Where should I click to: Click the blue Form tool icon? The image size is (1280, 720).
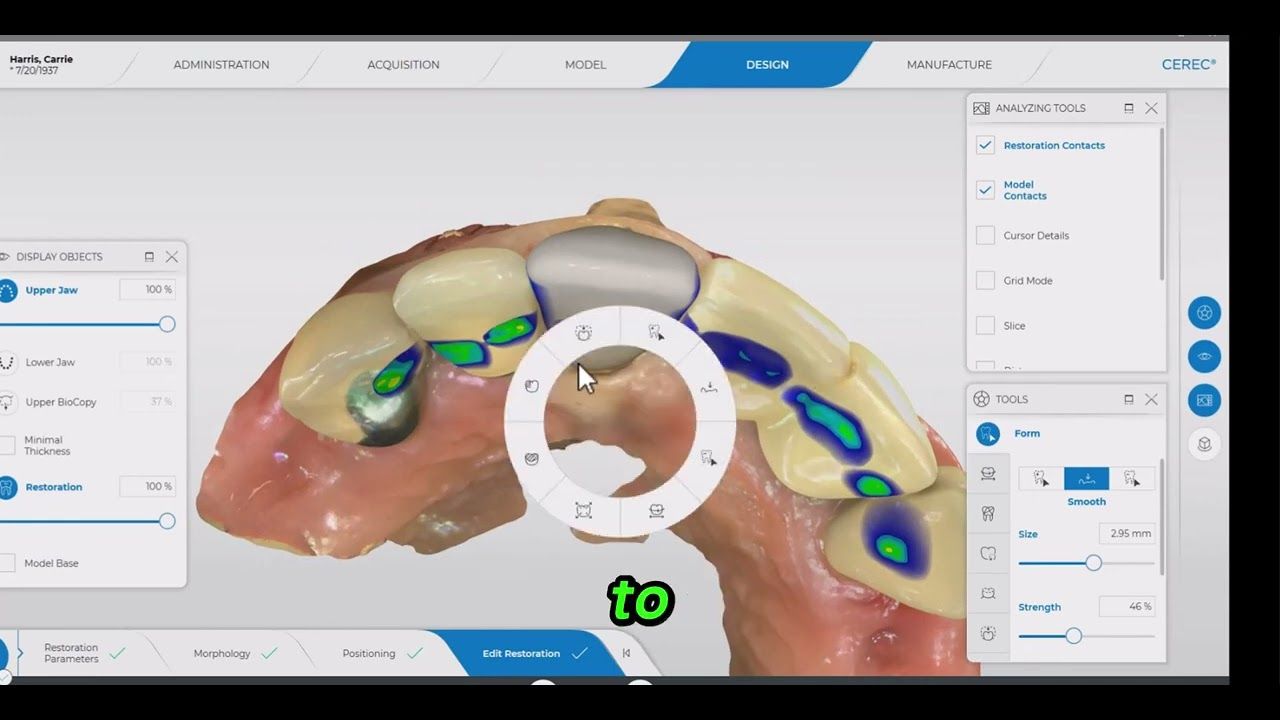coord(988,434)
